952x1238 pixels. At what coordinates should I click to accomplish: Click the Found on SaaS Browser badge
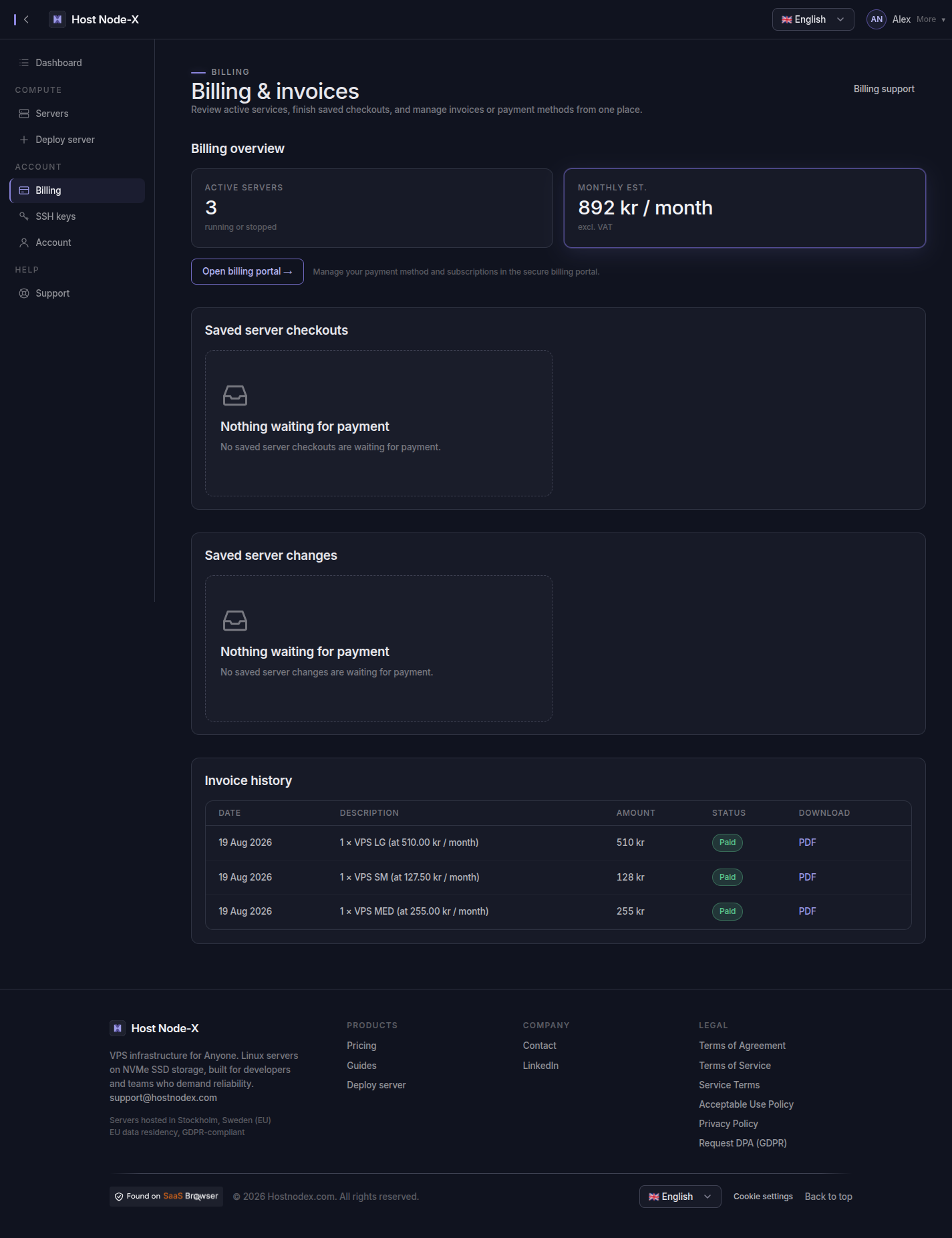[166, 1197]
